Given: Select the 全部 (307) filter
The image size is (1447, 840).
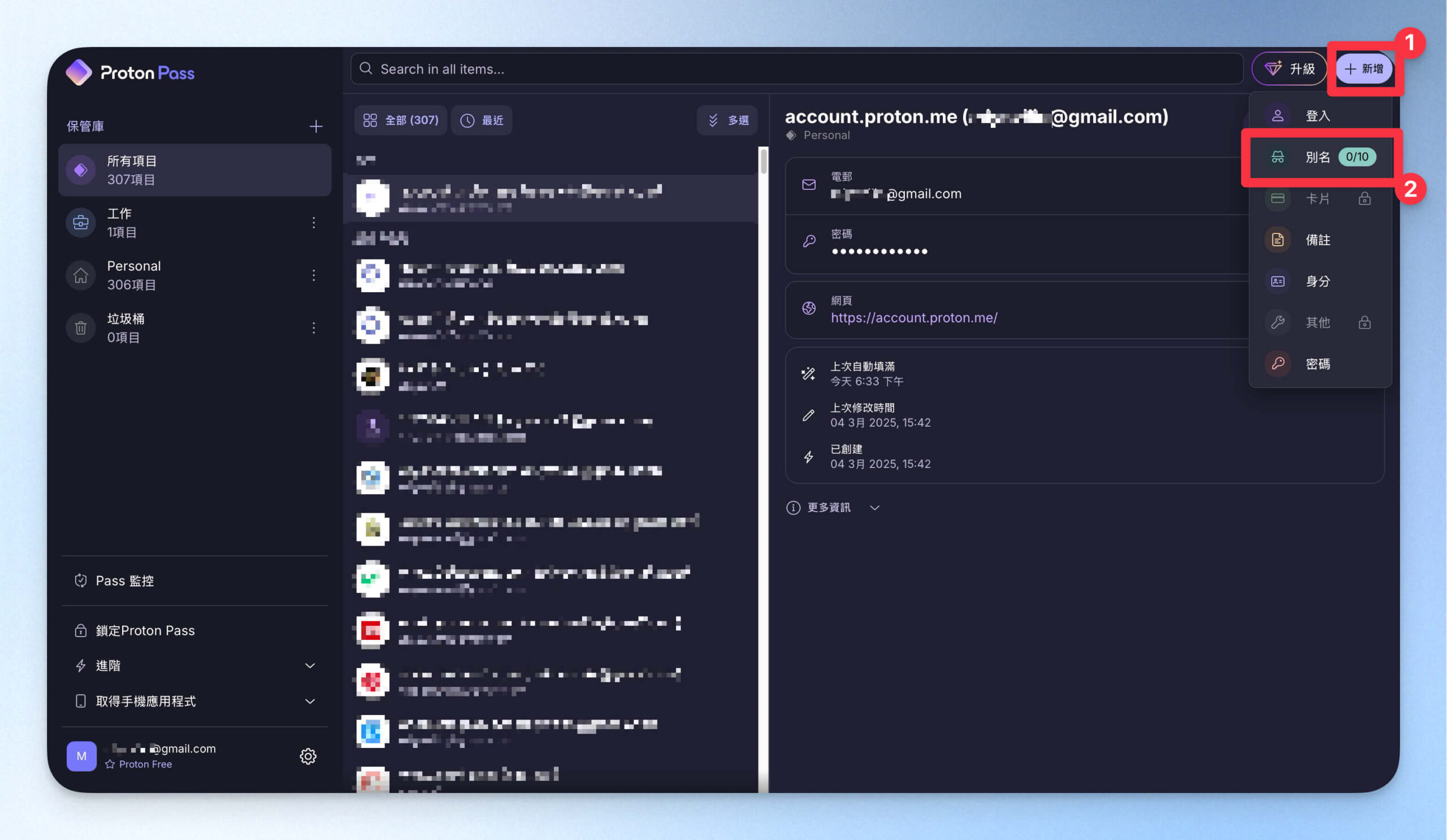Looking at the screenshot, I should [400, 120].
